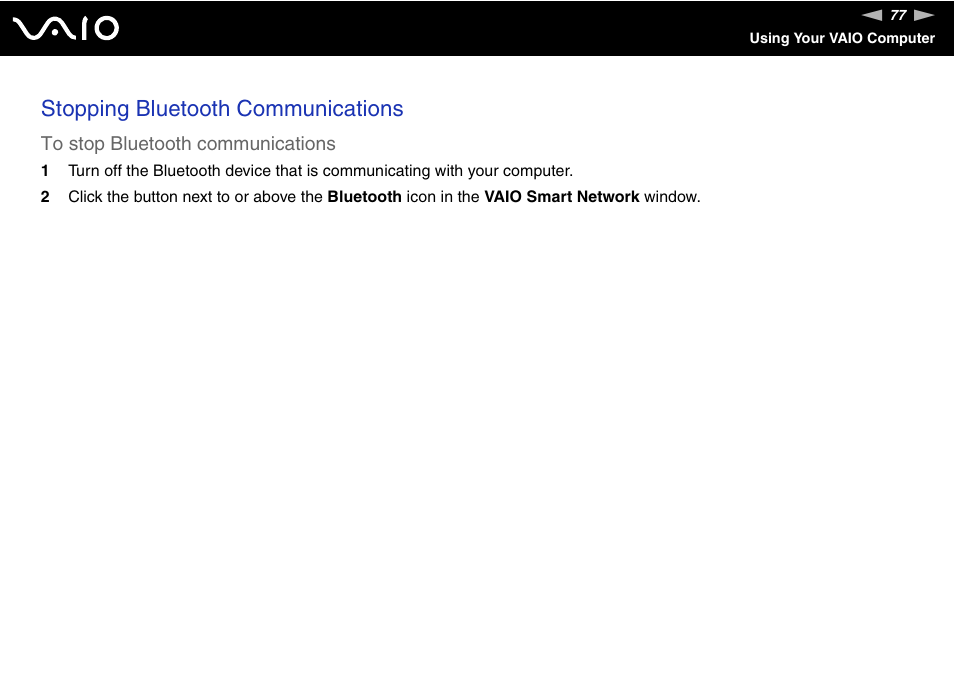The height and width of the screenshot is (674, 954).
Task: Click step 1 'Turn off the Bluetooth device' text
Action: tap(321, 171)
